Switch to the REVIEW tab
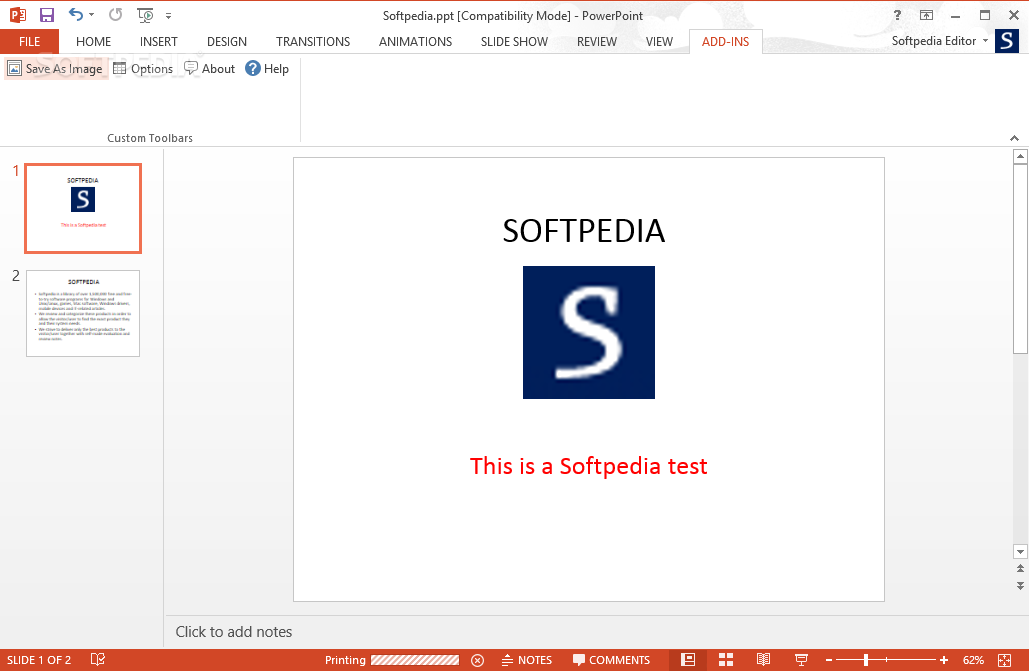The width and height of the screenshot is (1029, 671). [x=597, y=41]
